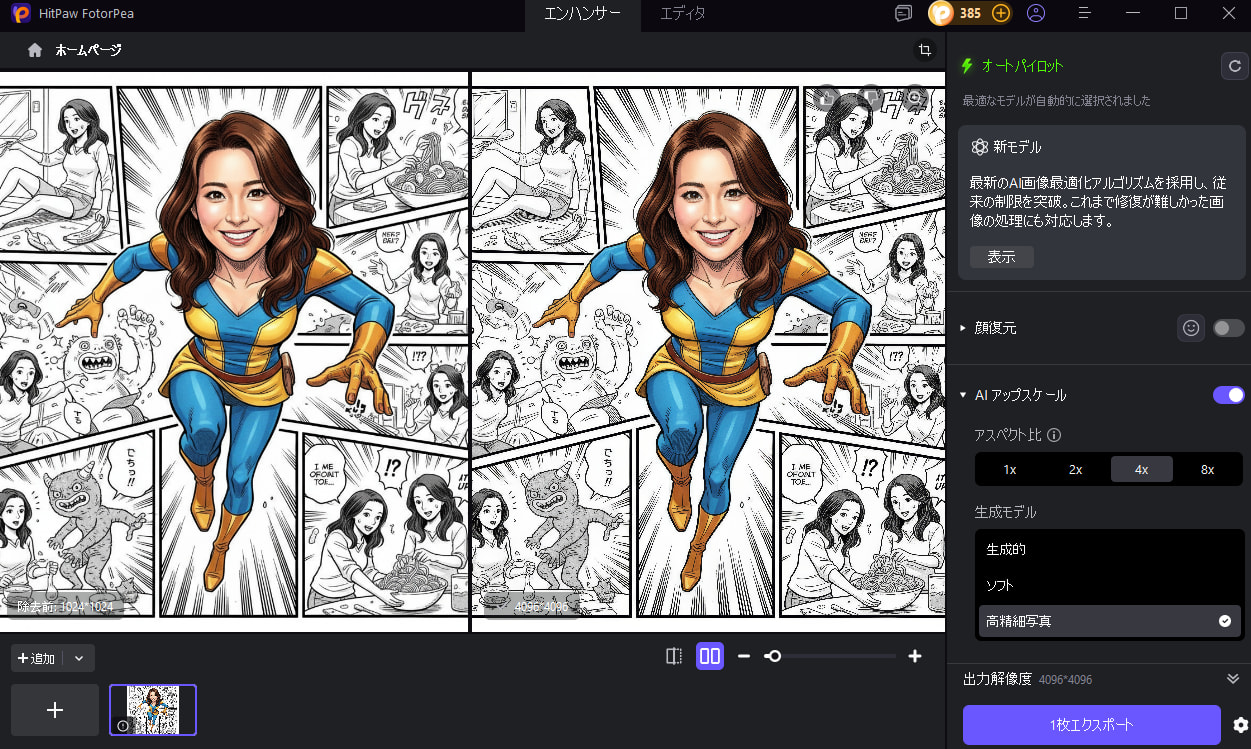Select the 8x upscale ratio
The image size is (1251, 749).
[x=1207, y=469]
